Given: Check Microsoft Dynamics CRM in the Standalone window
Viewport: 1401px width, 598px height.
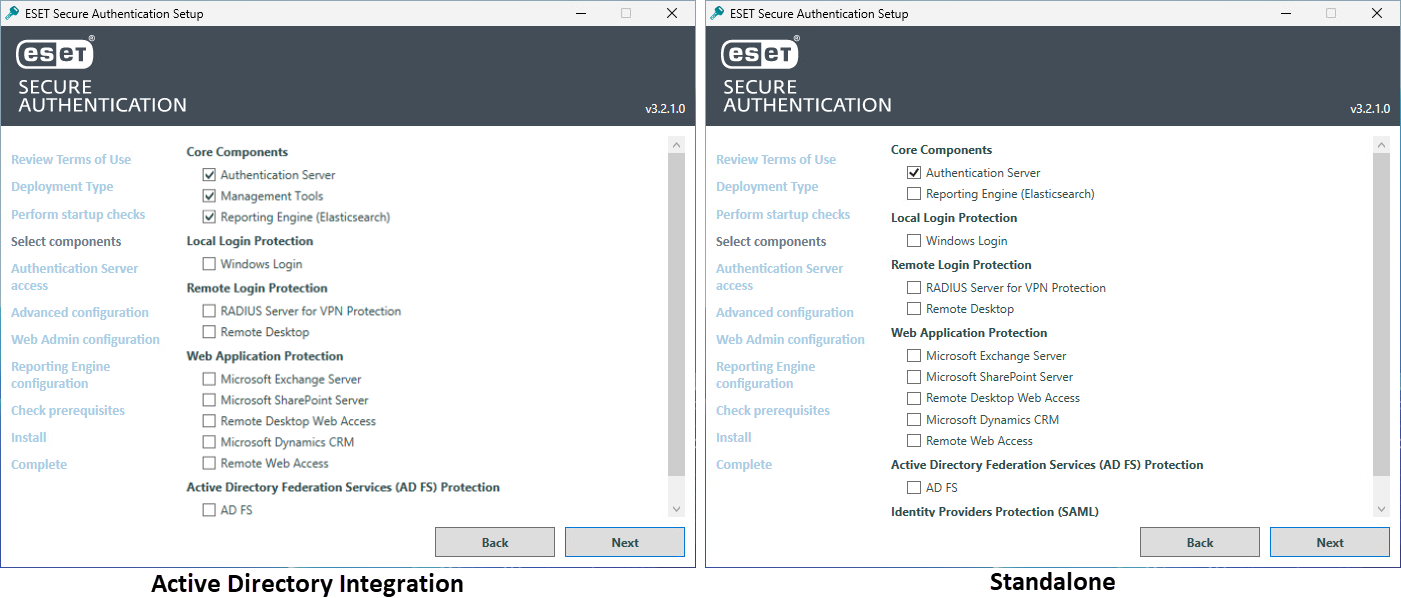Looking at the screenshot, I should 914,420.
